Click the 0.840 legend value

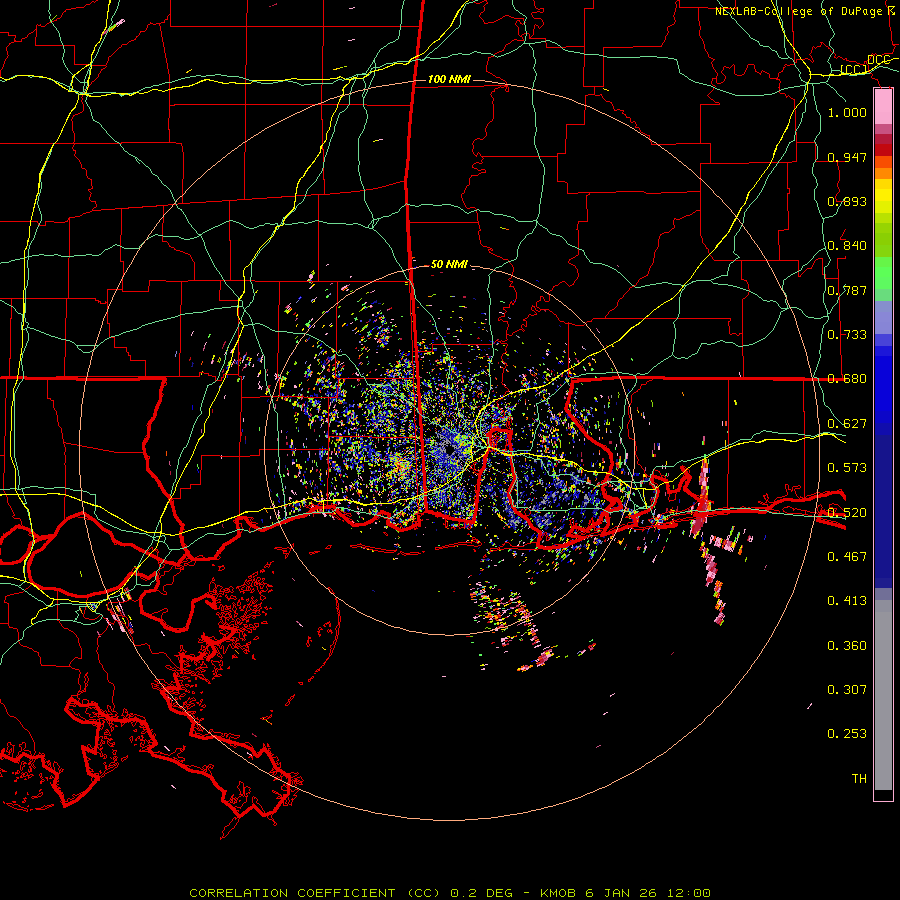[x=847, y=246]
